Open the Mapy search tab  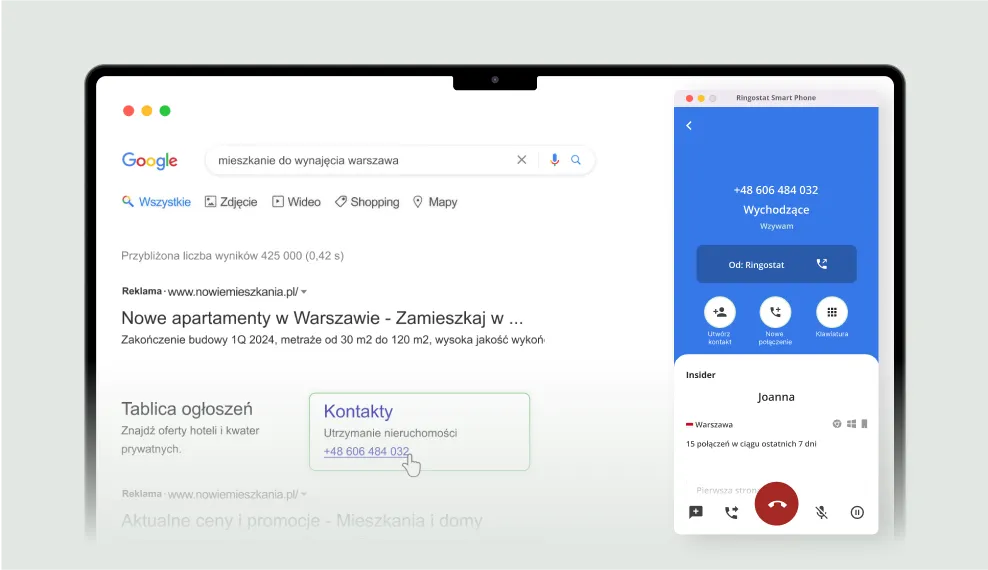coord(434,202)
